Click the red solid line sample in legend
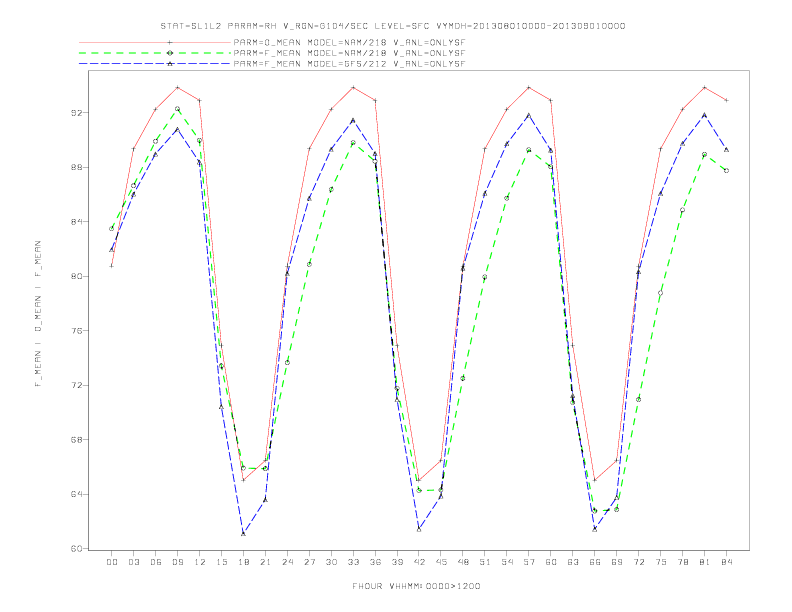This screenshot has width=792, height=612. pyautogui.click(x=155, y=42)
